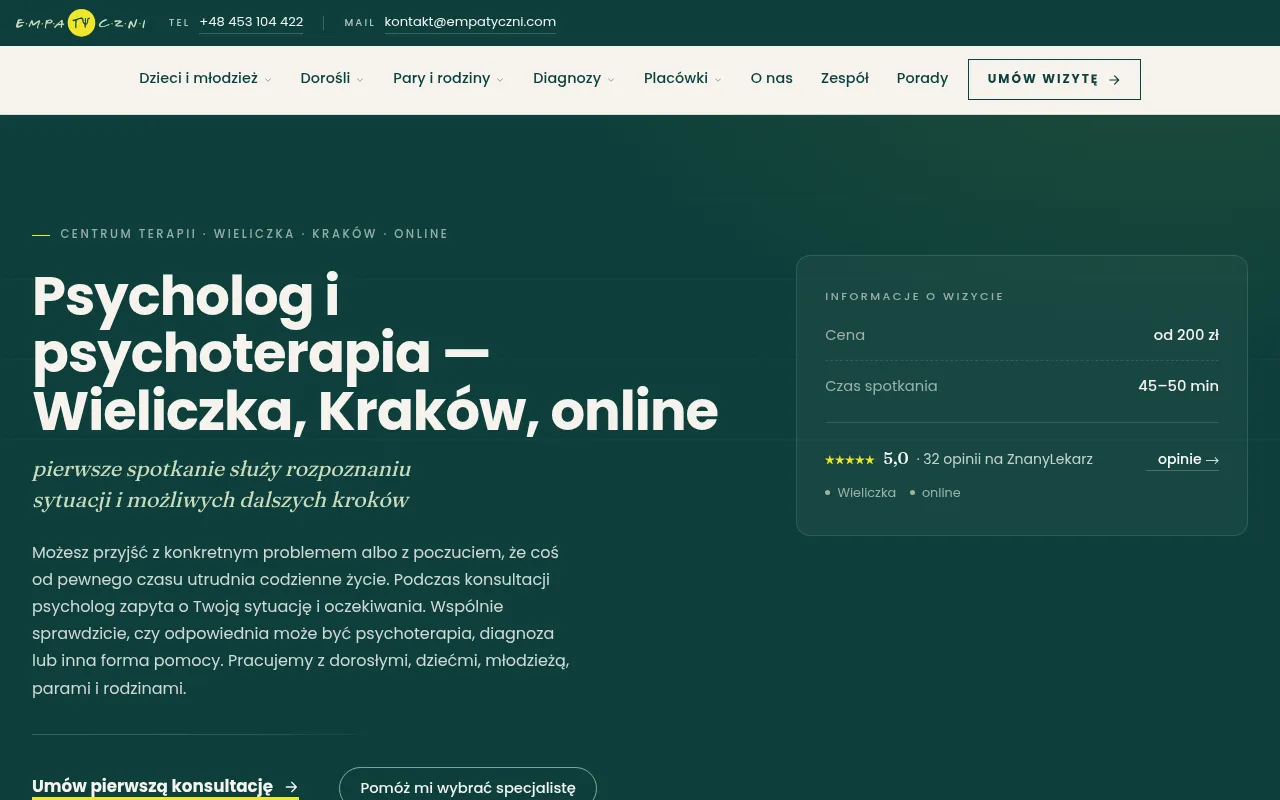Select the '45–50 min' duration value
This screenshot has height=800, width=1280.
(x=1178, y=386)
